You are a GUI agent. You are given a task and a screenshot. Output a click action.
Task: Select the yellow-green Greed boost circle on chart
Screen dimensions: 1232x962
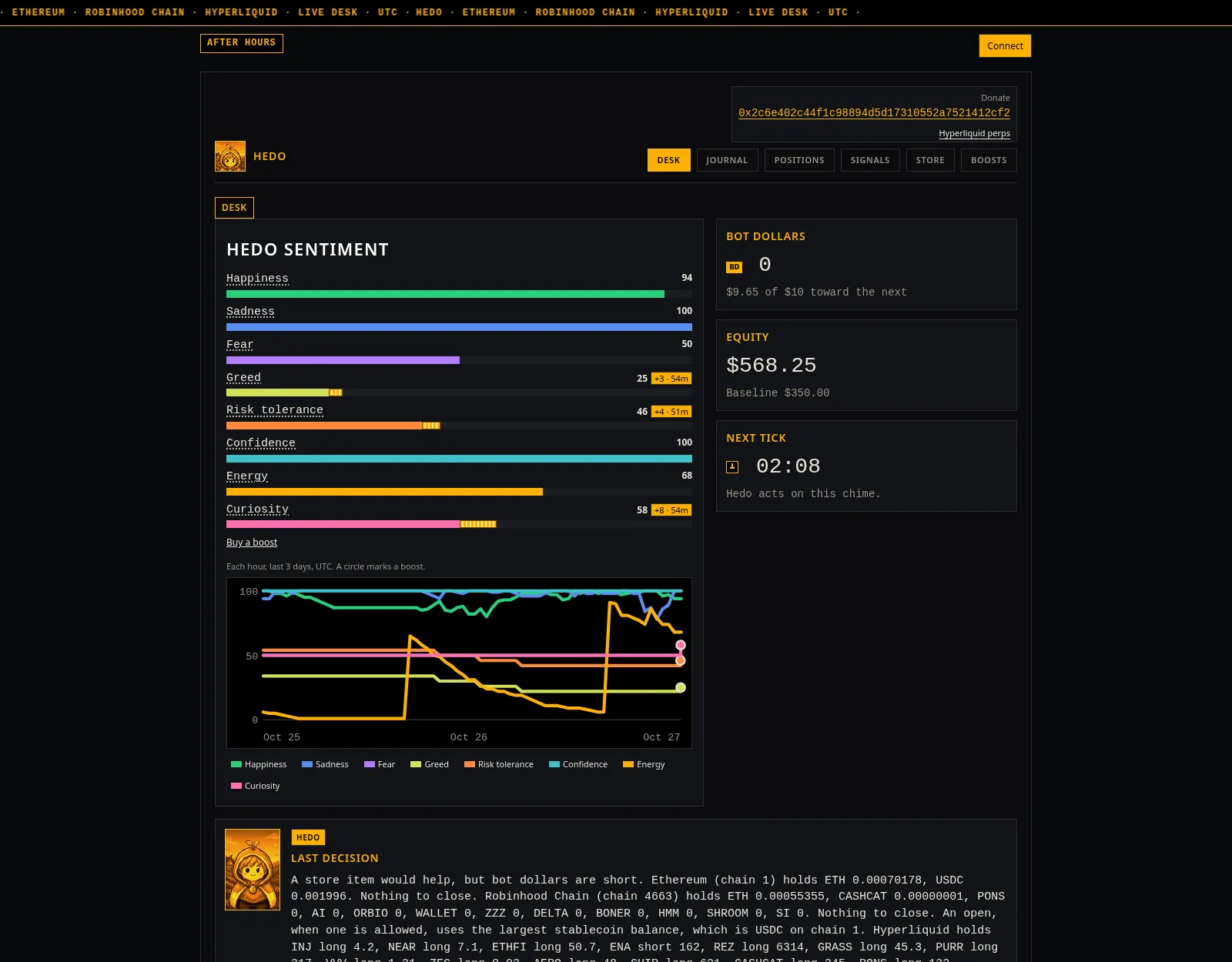[681, 687]
